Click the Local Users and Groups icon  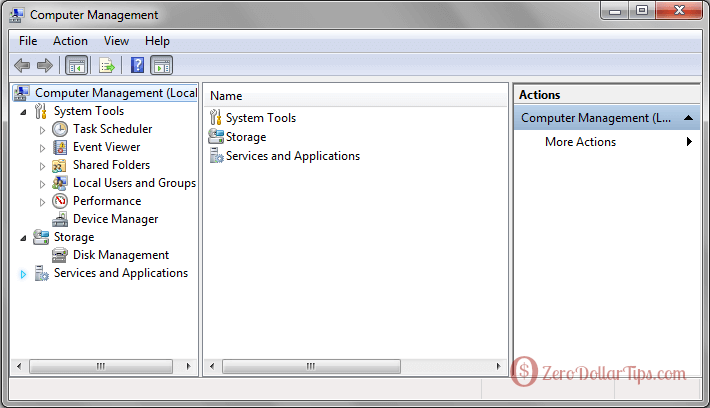[60, 183]
